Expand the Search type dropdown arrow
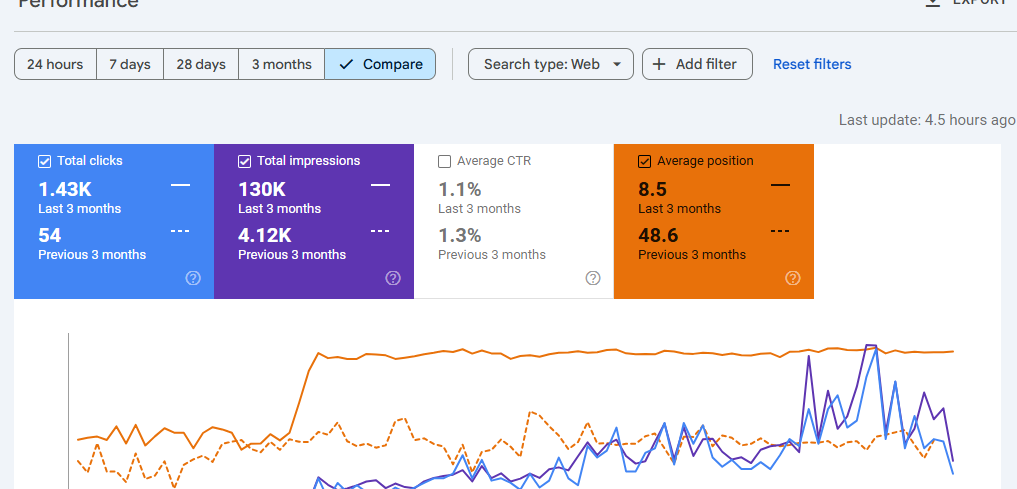Viewport: 1017px width, 489px height. [x=617, y=64]
